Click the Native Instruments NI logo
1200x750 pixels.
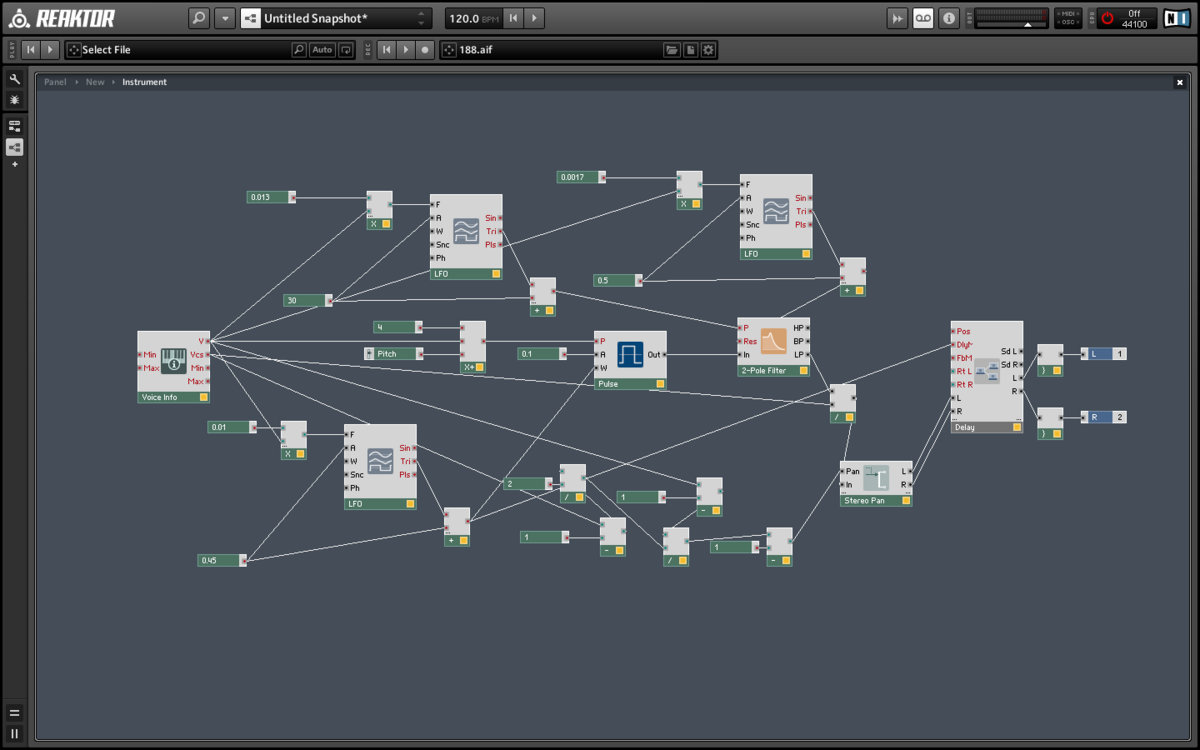point(1177,18)
